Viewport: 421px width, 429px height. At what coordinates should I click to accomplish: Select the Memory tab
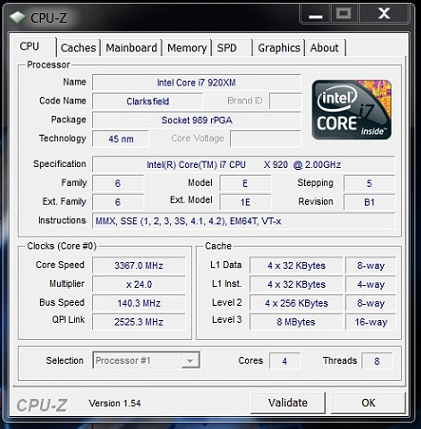(187, 48)
